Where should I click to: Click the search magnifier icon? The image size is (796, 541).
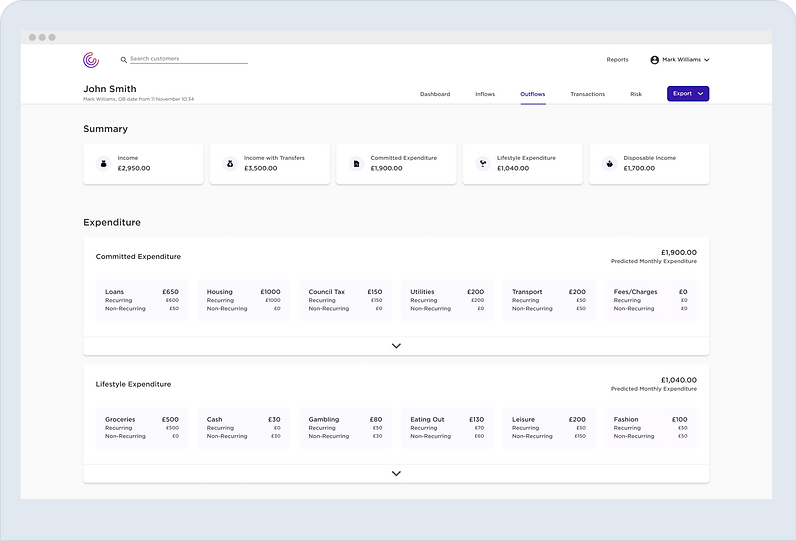tap(123, 60)
